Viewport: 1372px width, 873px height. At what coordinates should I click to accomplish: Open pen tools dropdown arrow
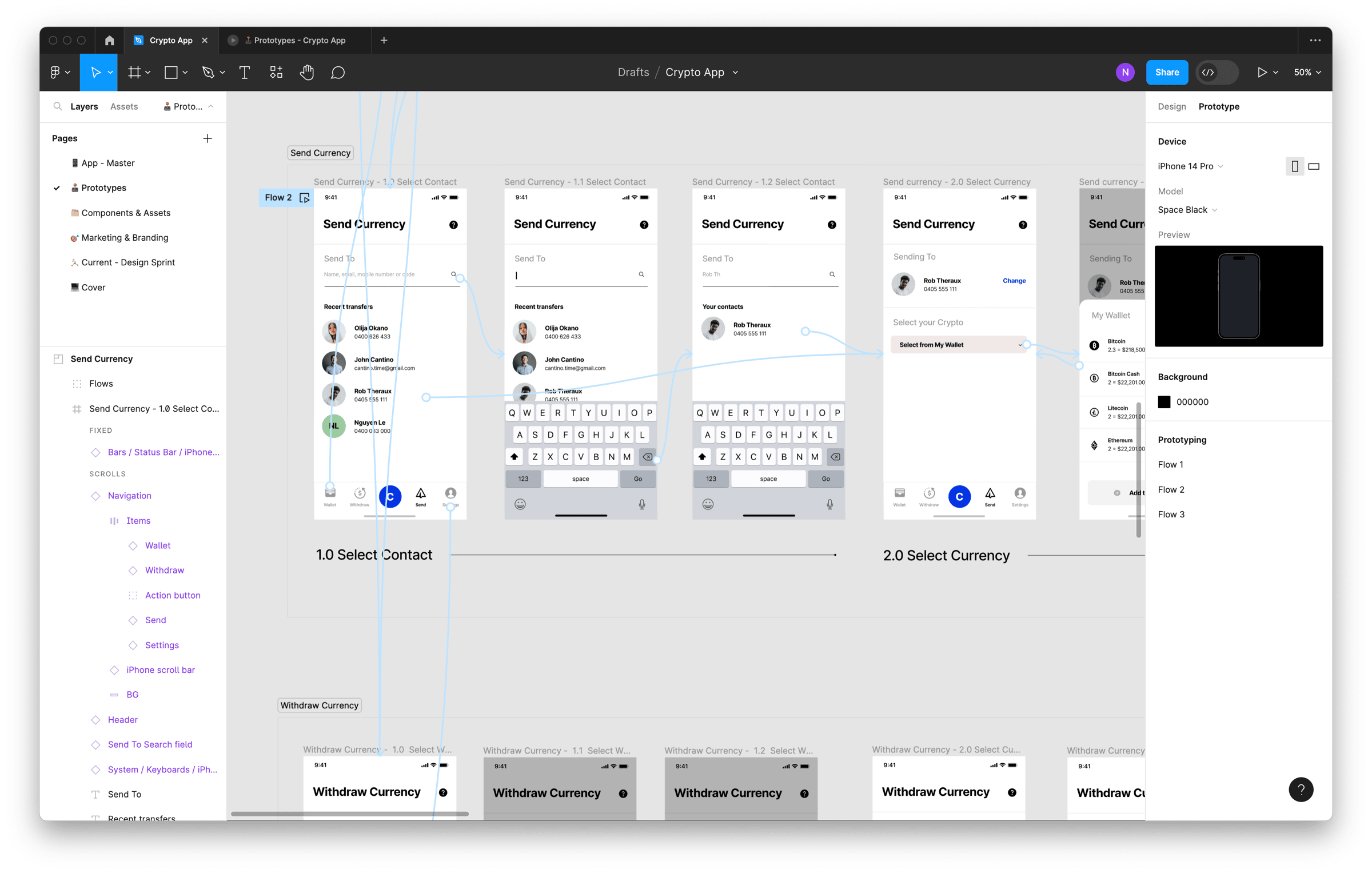point(222,73)
